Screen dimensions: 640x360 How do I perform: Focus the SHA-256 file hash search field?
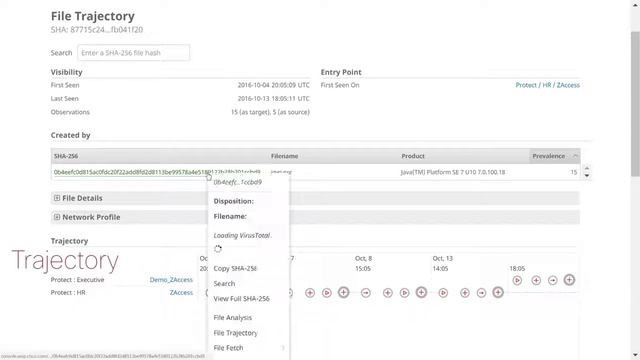point(133,53)
